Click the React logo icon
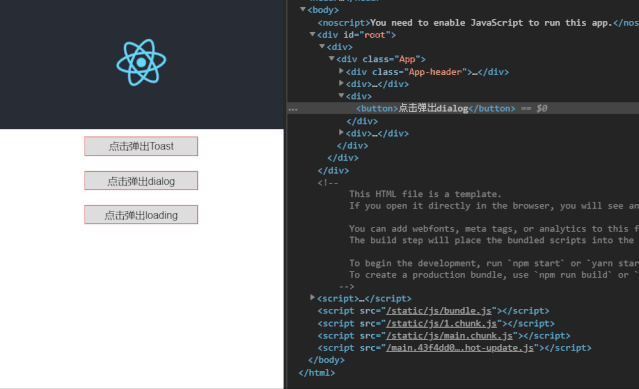 pos(141,62)
